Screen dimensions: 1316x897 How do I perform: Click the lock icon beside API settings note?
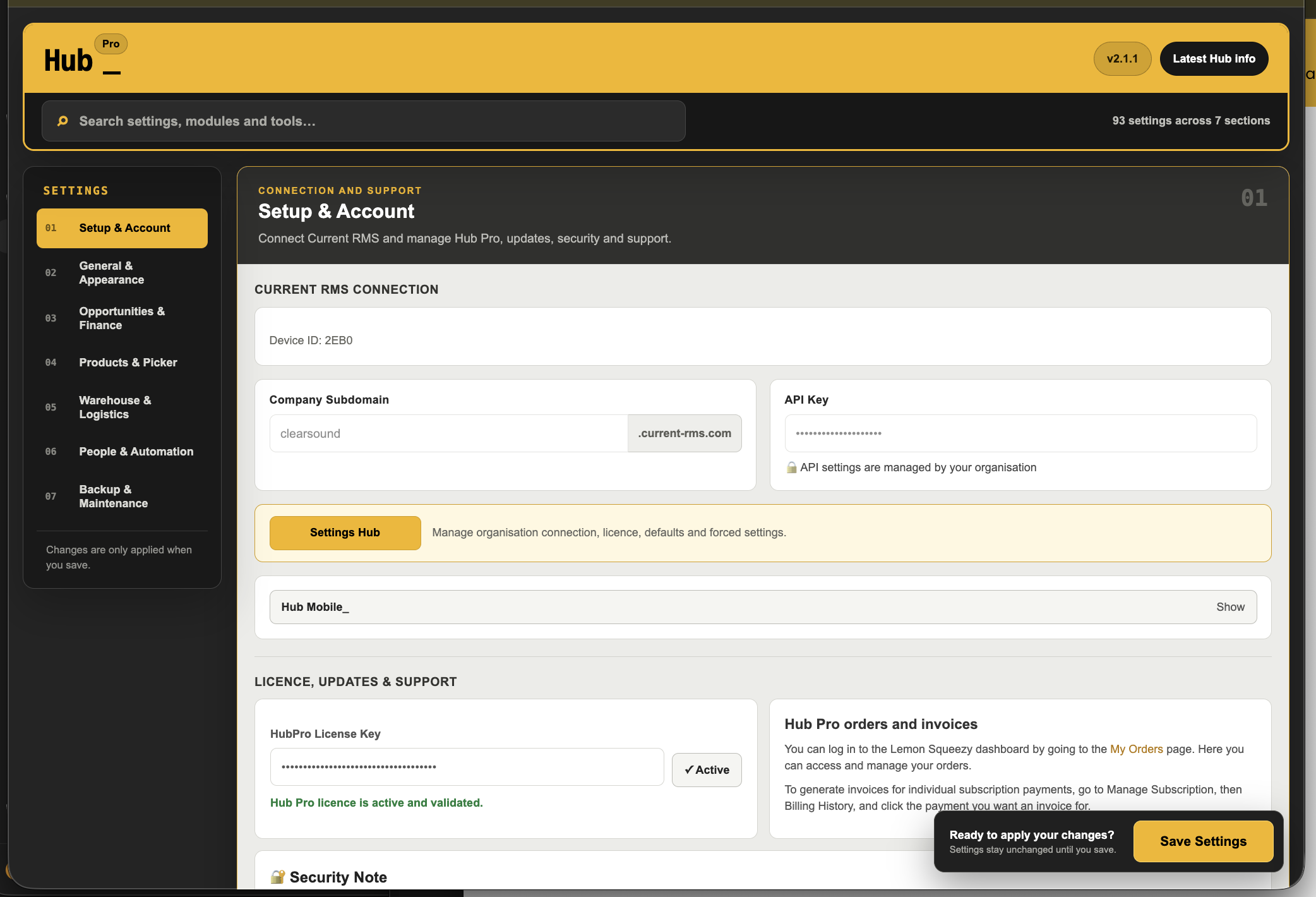tap(791, 467)
